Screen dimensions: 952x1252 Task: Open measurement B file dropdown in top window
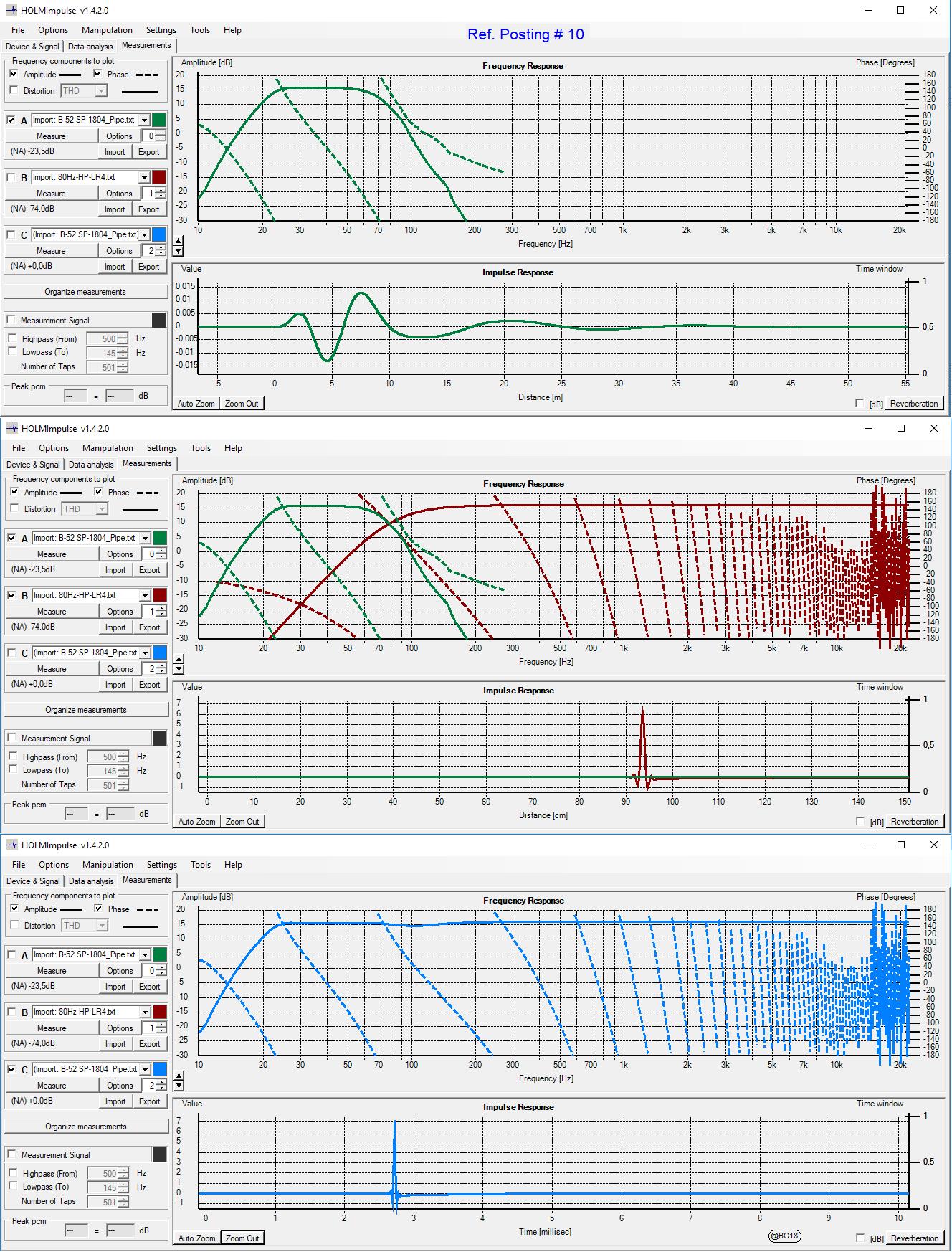(x=144, y=178)
